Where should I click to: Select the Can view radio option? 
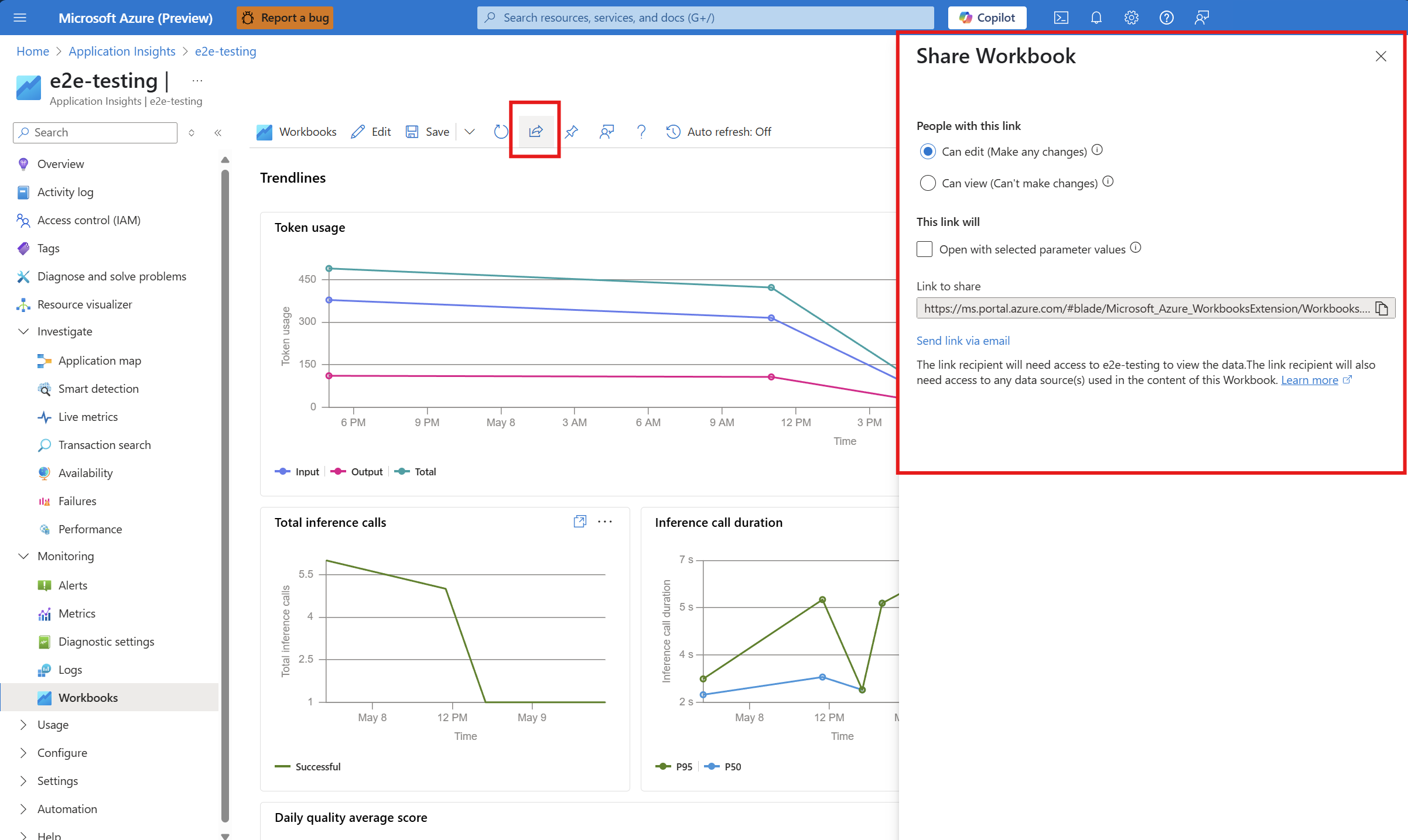click(x=928, y=183)
